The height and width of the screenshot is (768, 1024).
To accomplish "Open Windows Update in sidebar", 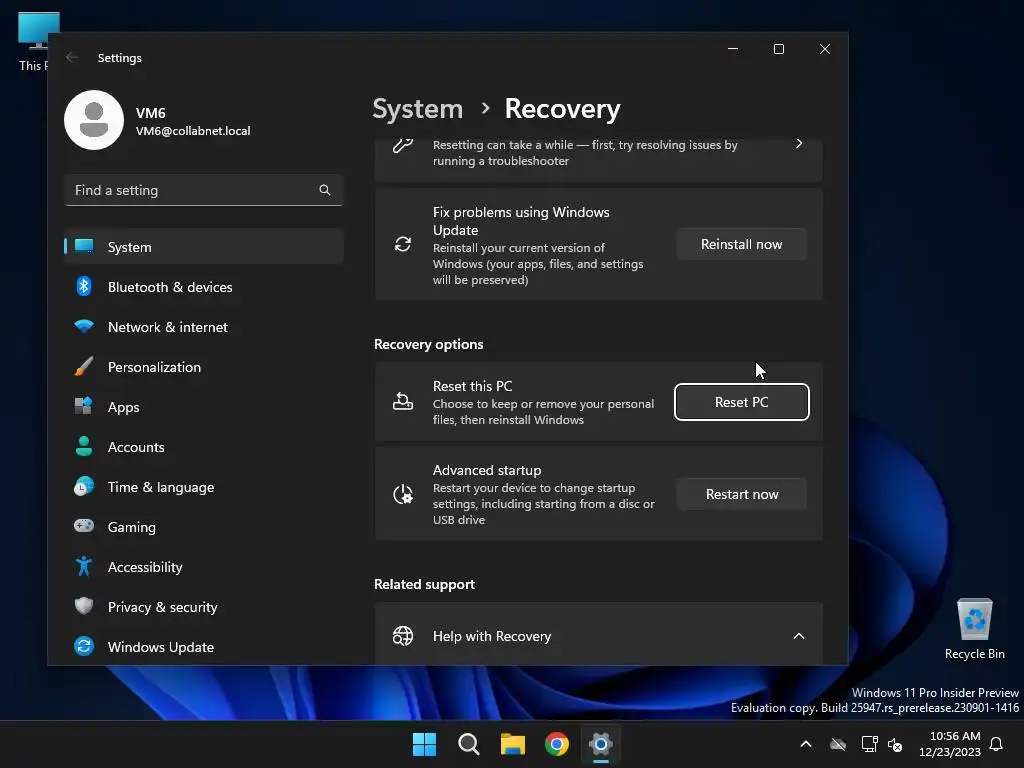I will coord(204,647).
